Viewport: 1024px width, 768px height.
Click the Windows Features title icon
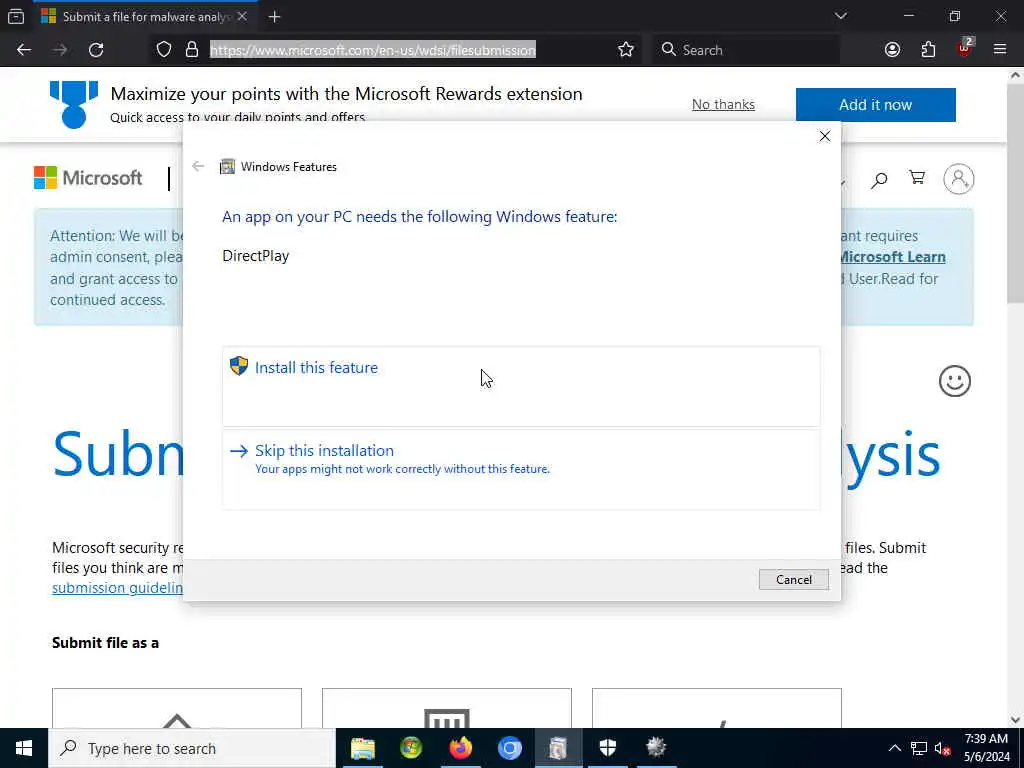227,167
